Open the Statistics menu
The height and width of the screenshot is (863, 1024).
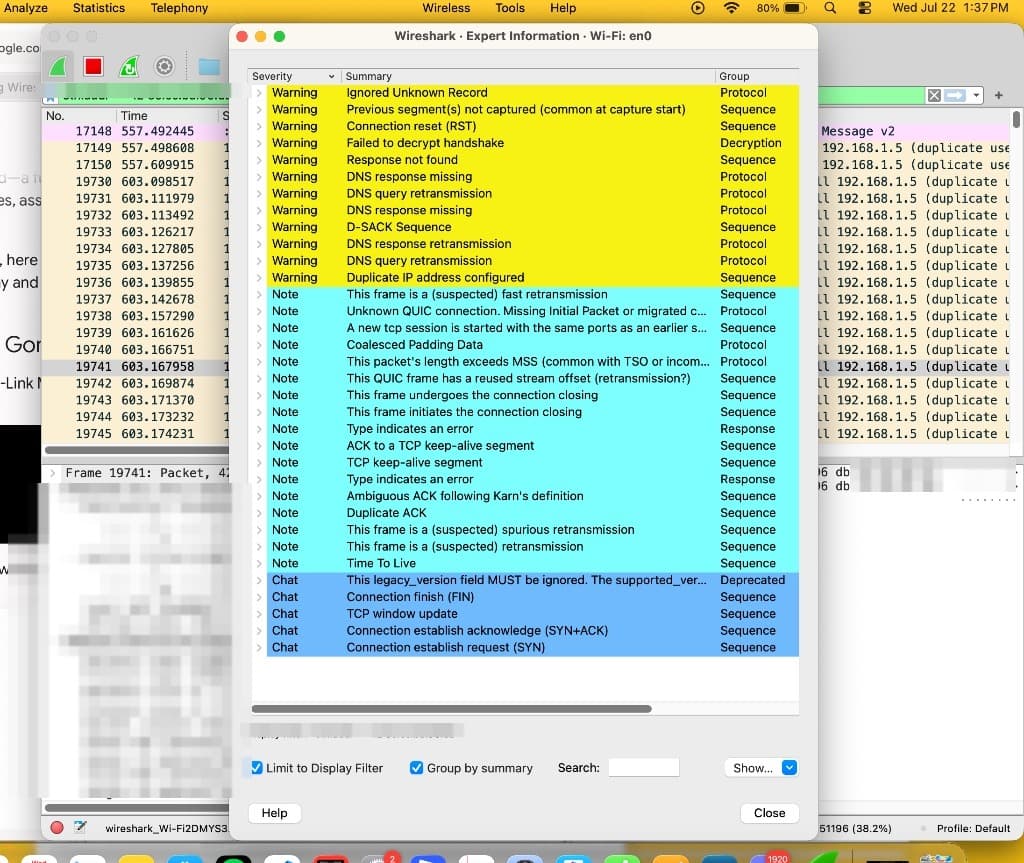click(x=99, y=8)
